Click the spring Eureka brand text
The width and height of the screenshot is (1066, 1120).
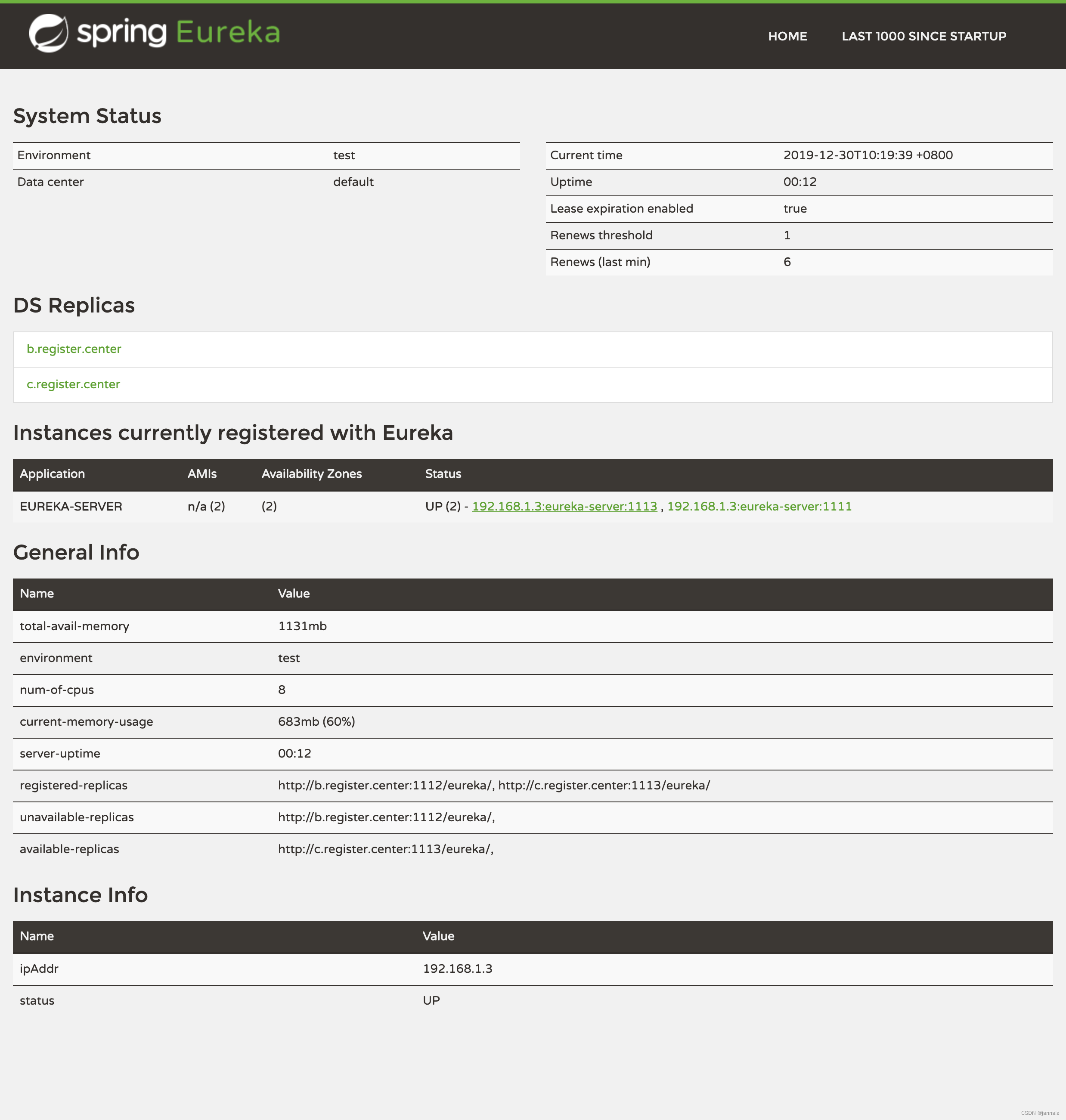(x=178, y=32)
